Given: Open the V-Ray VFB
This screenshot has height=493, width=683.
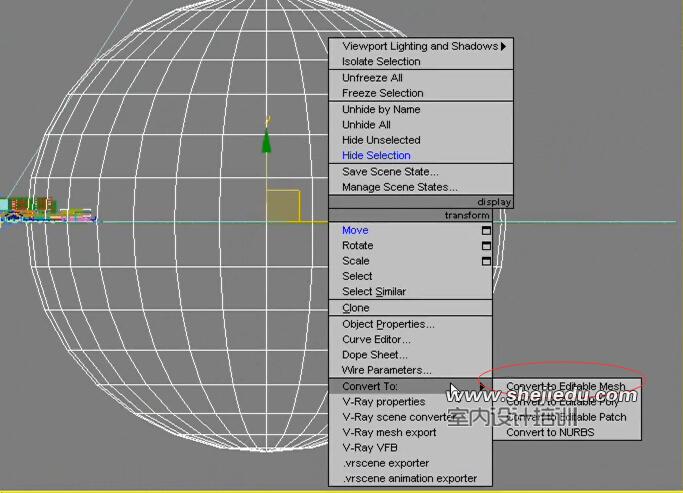Looking at the screenshot, I should (410, 447).
